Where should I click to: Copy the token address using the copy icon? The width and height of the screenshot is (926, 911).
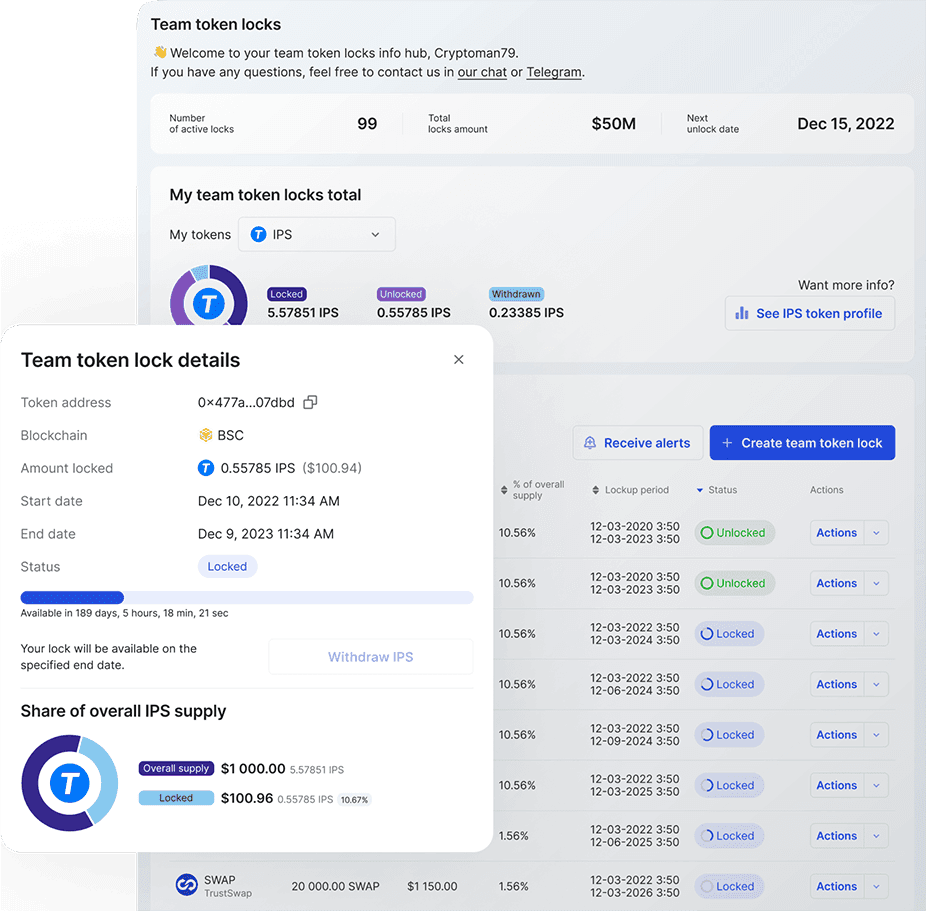(x=310, y=402)
